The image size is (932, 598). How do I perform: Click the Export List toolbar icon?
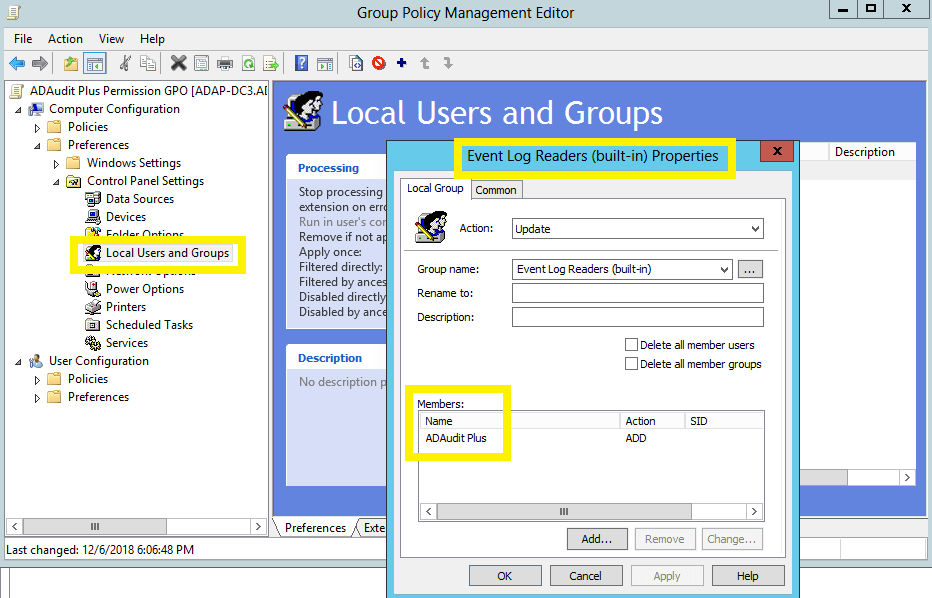point(271,63)
